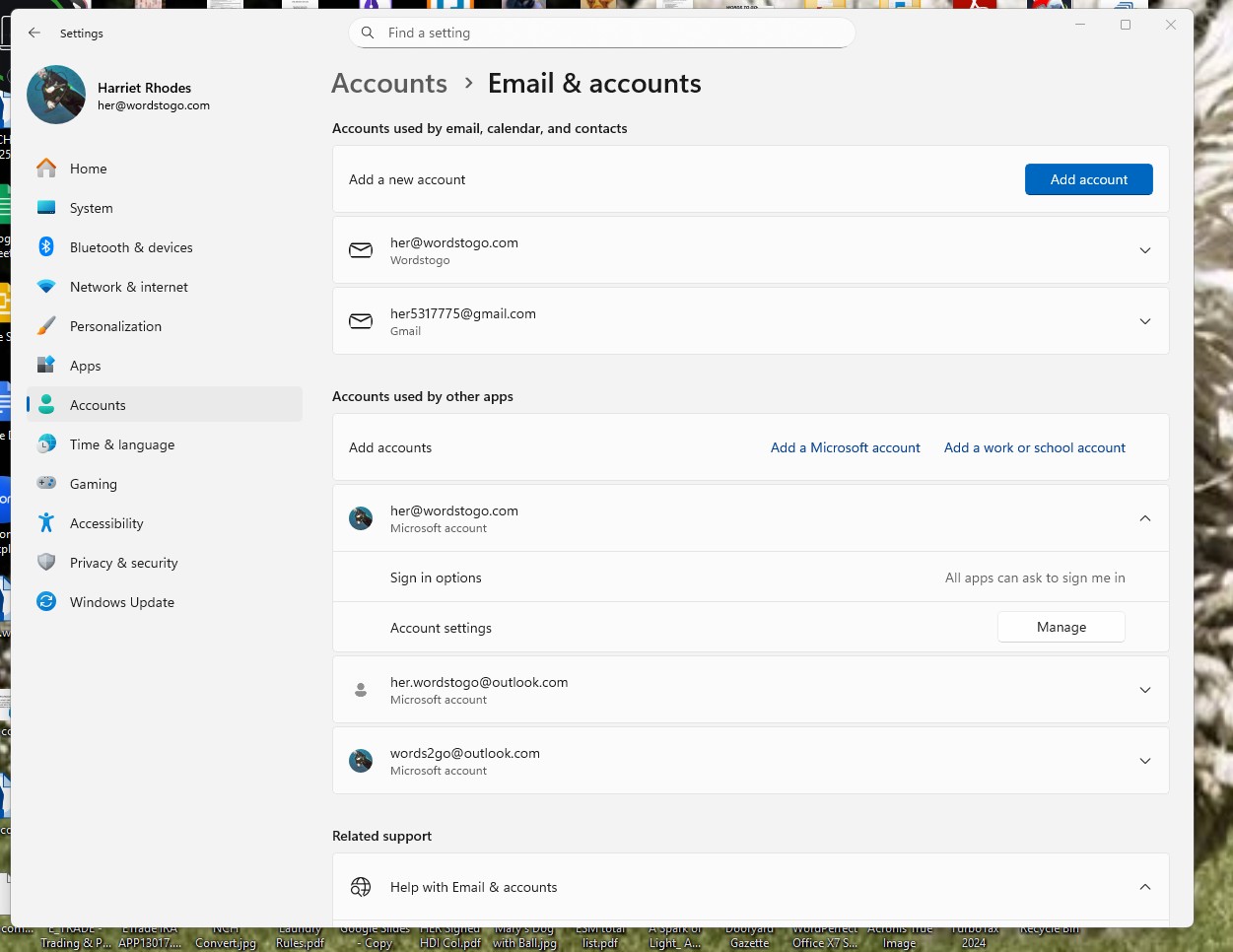Click person icon for her.wordstogo@outlook.com
This screenshot has width=1233, height=952.
tap(361, 690)
